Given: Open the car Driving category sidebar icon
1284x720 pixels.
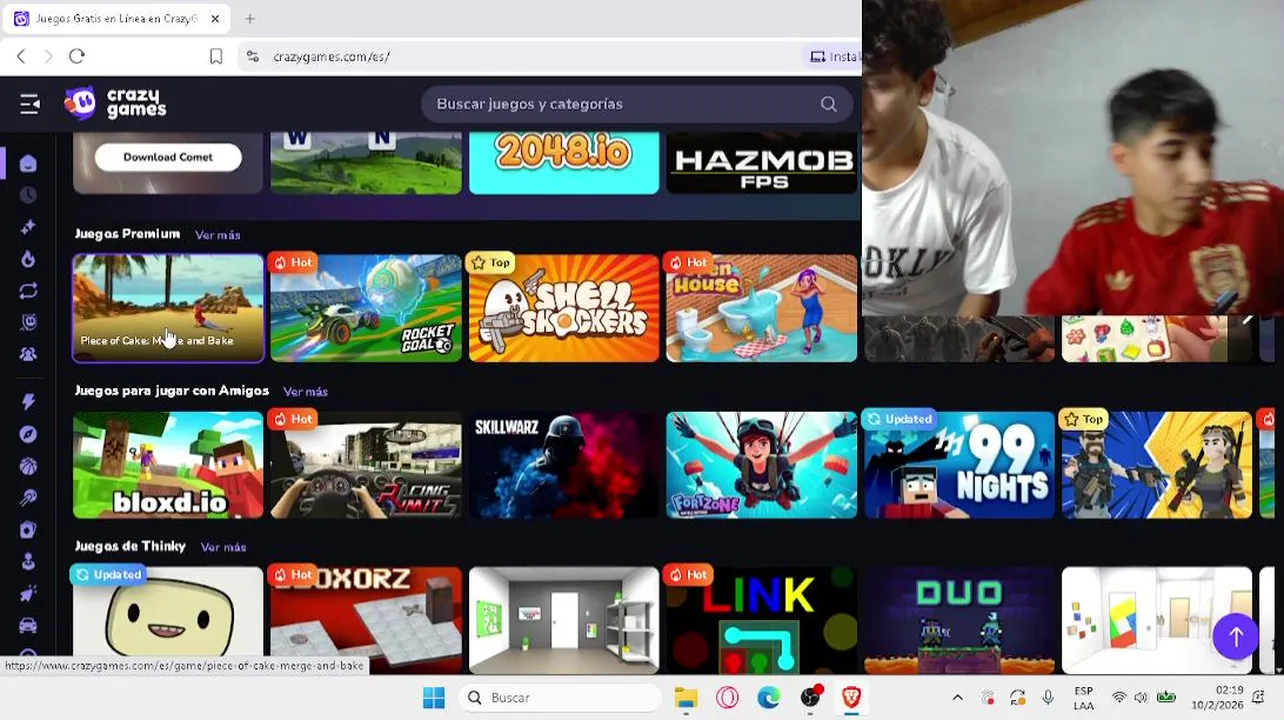Looking at the screenshot, I should pos(28,626).
